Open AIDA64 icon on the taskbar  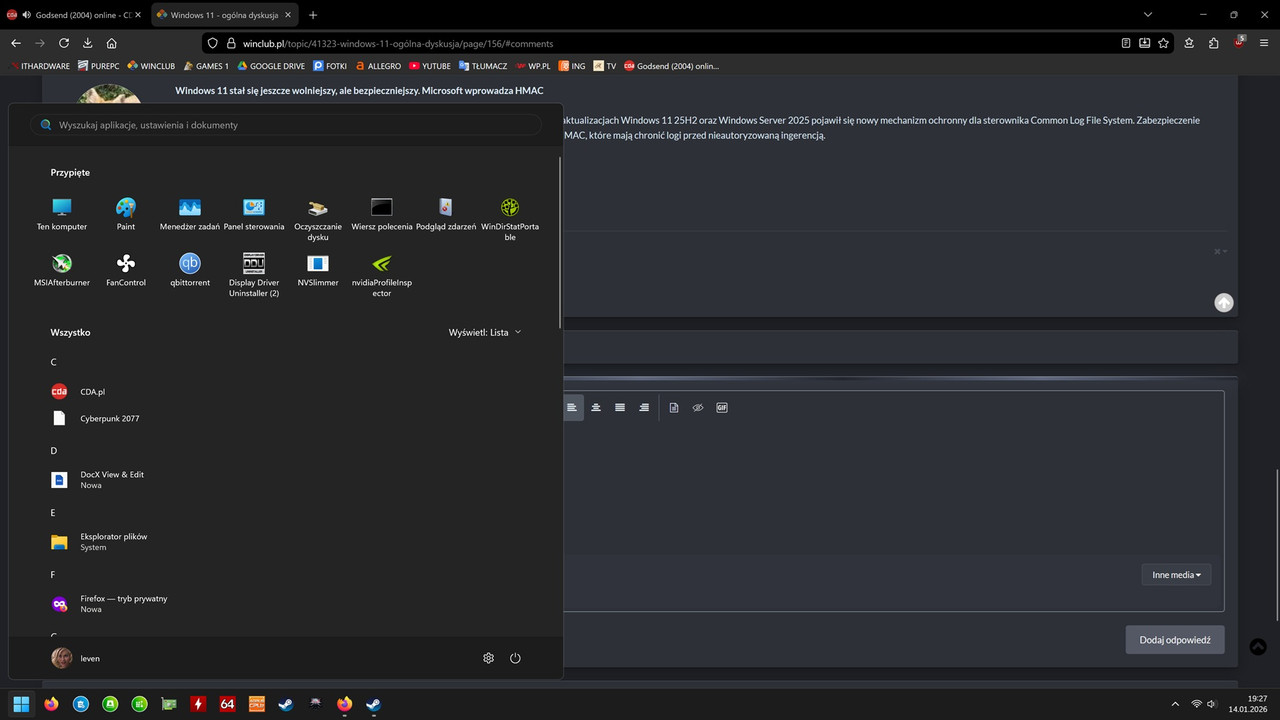[227, 704]
